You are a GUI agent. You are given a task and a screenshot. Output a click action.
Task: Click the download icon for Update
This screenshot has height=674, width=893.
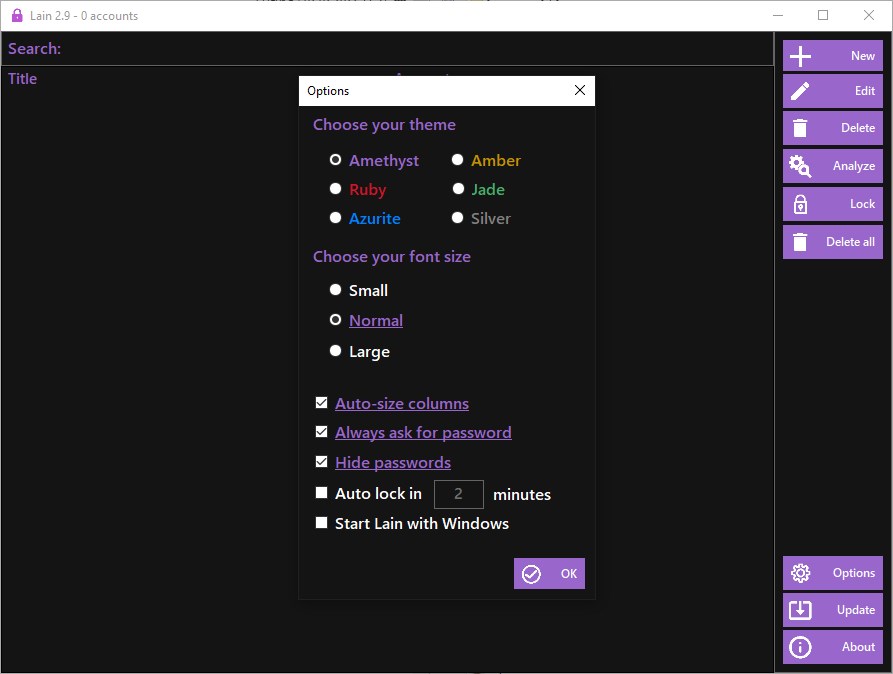click(800, 610)
